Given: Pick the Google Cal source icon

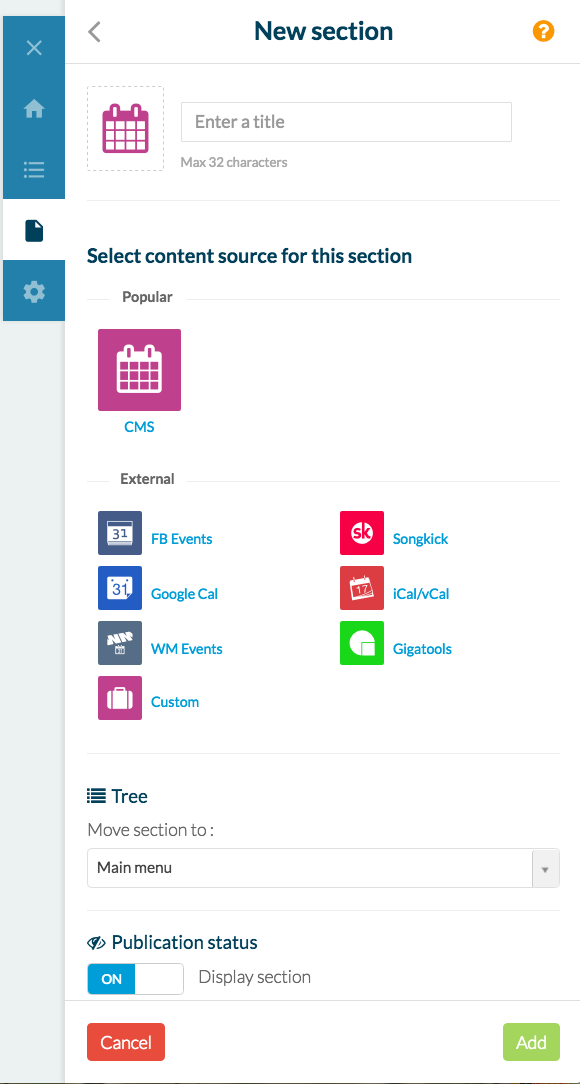Looking at the screenshot, I should click(x=120, y=588).
